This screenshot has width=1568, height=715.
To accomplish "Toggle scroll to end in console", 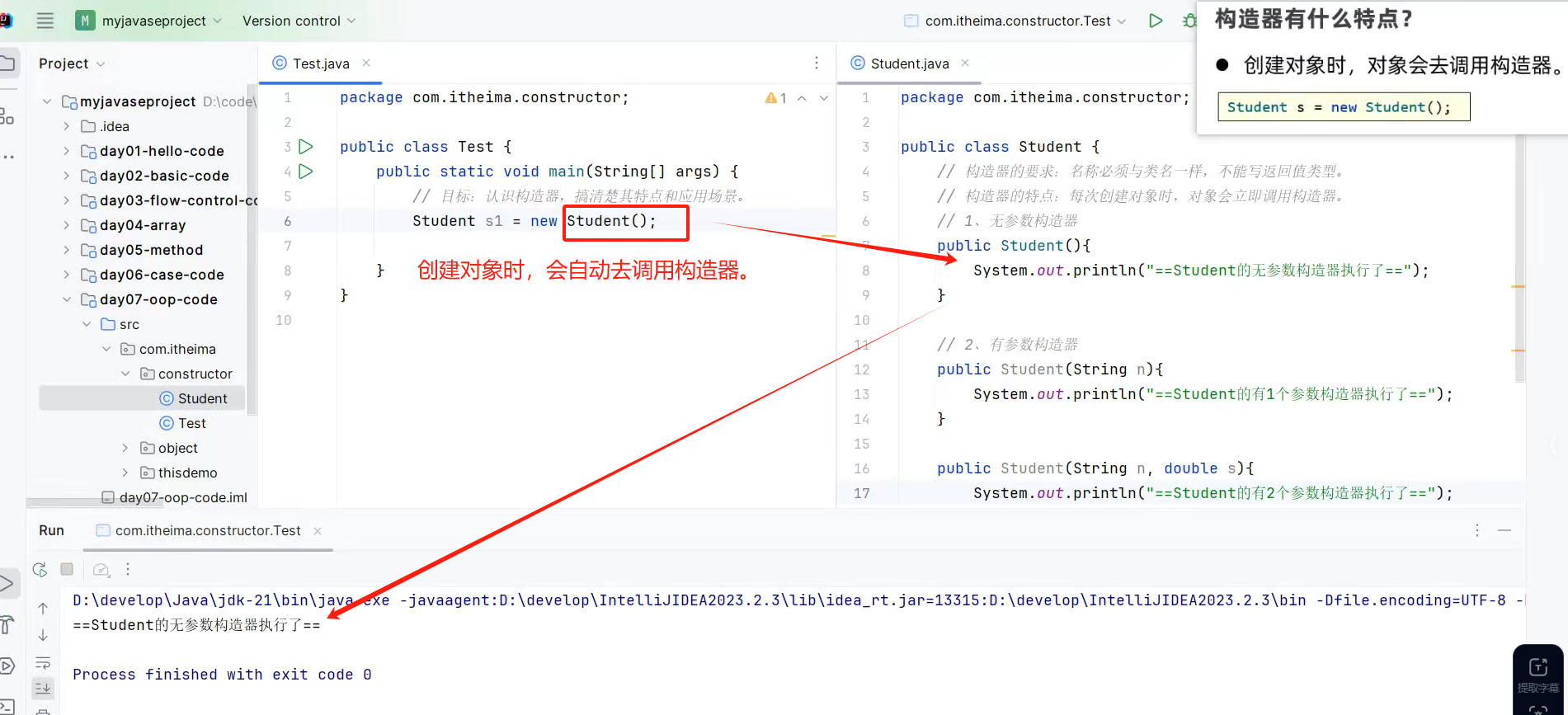I will (43, 688).
